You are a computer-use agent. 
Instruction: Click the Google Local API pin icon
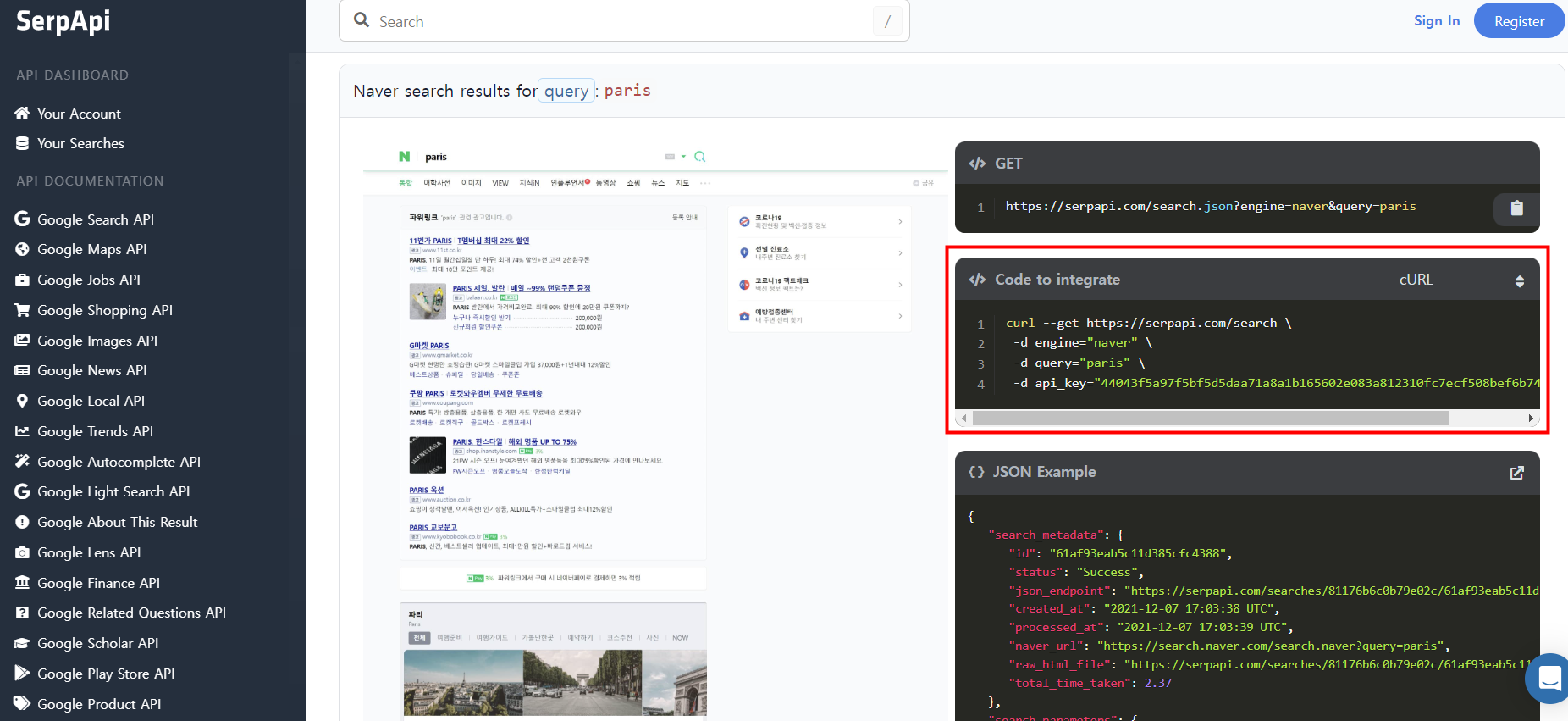click(22, 401)
